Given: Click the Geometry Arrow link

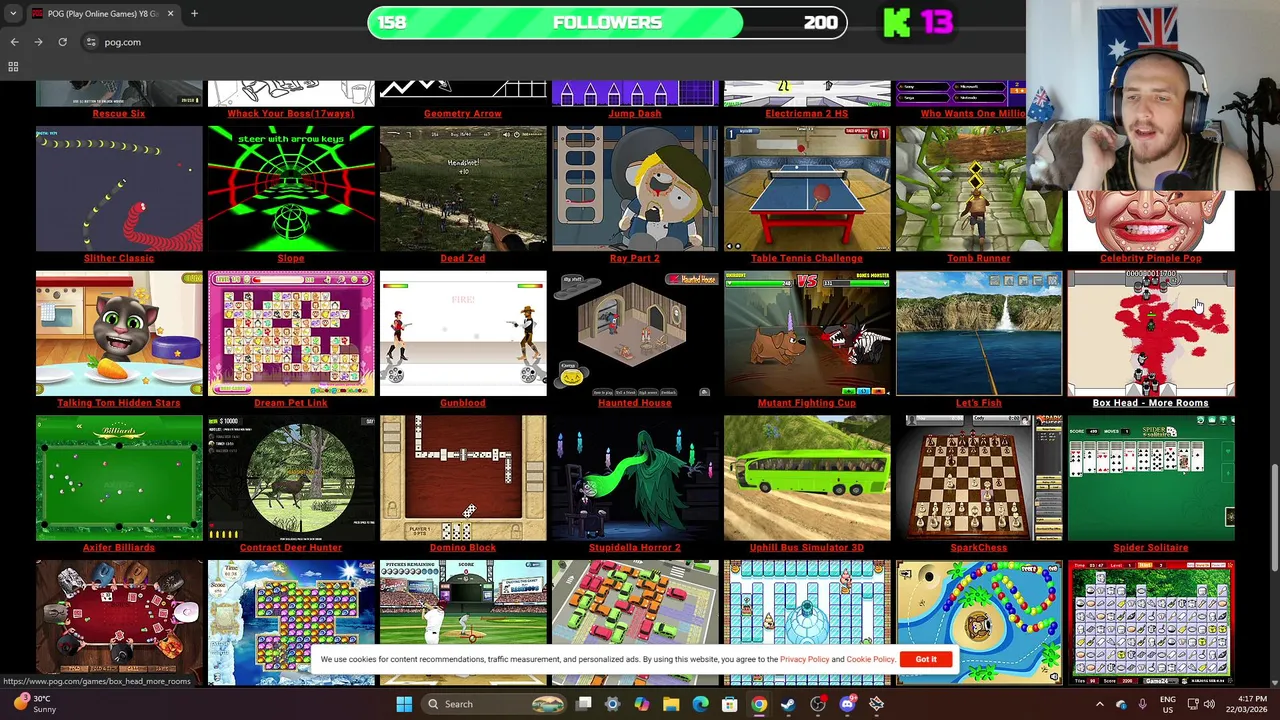Looking at the screenshot, I should (x=463, y=113).
